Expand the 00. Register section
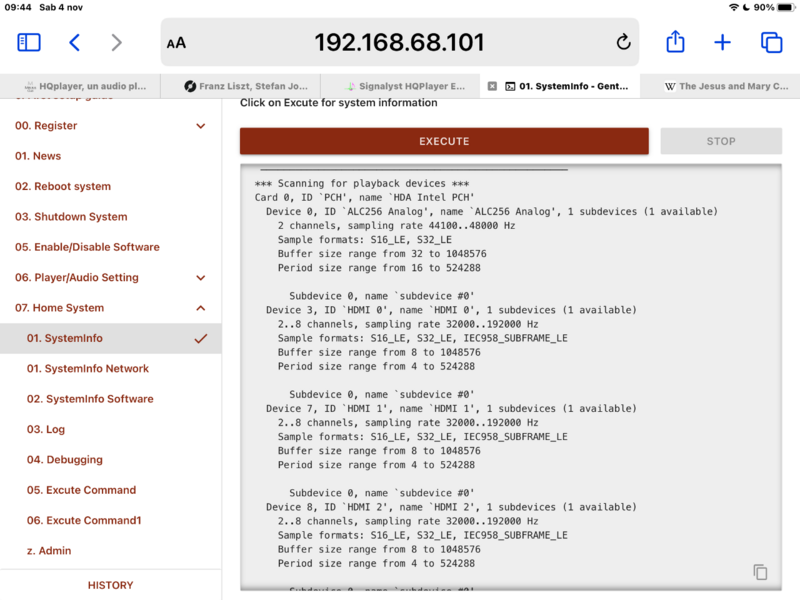This screenshot has width=800, height=600. (x=200, y=126)
